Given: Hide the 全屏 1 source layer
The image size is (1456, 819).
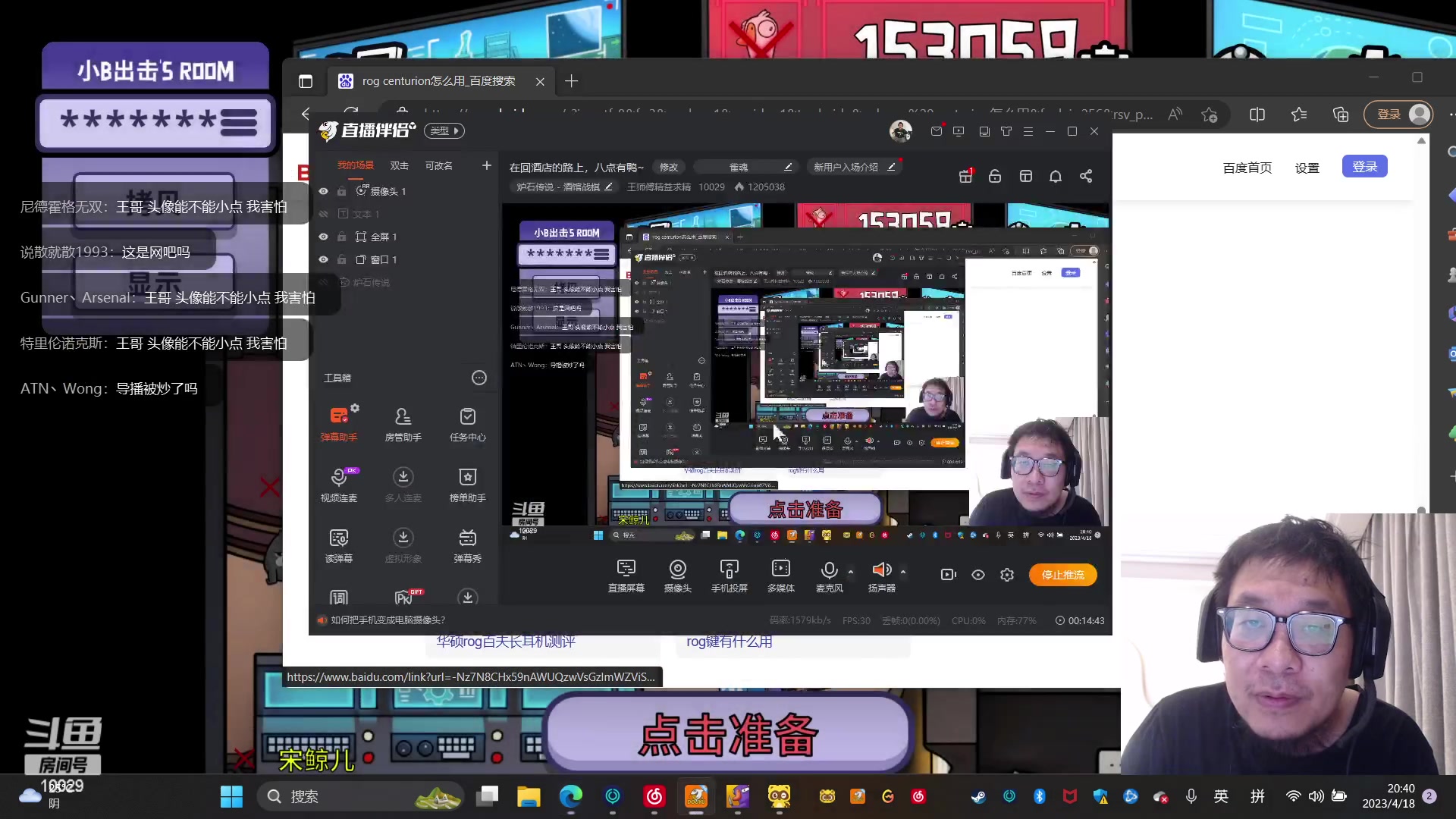Looking at the screenshot, I should (x=323, y=237).
